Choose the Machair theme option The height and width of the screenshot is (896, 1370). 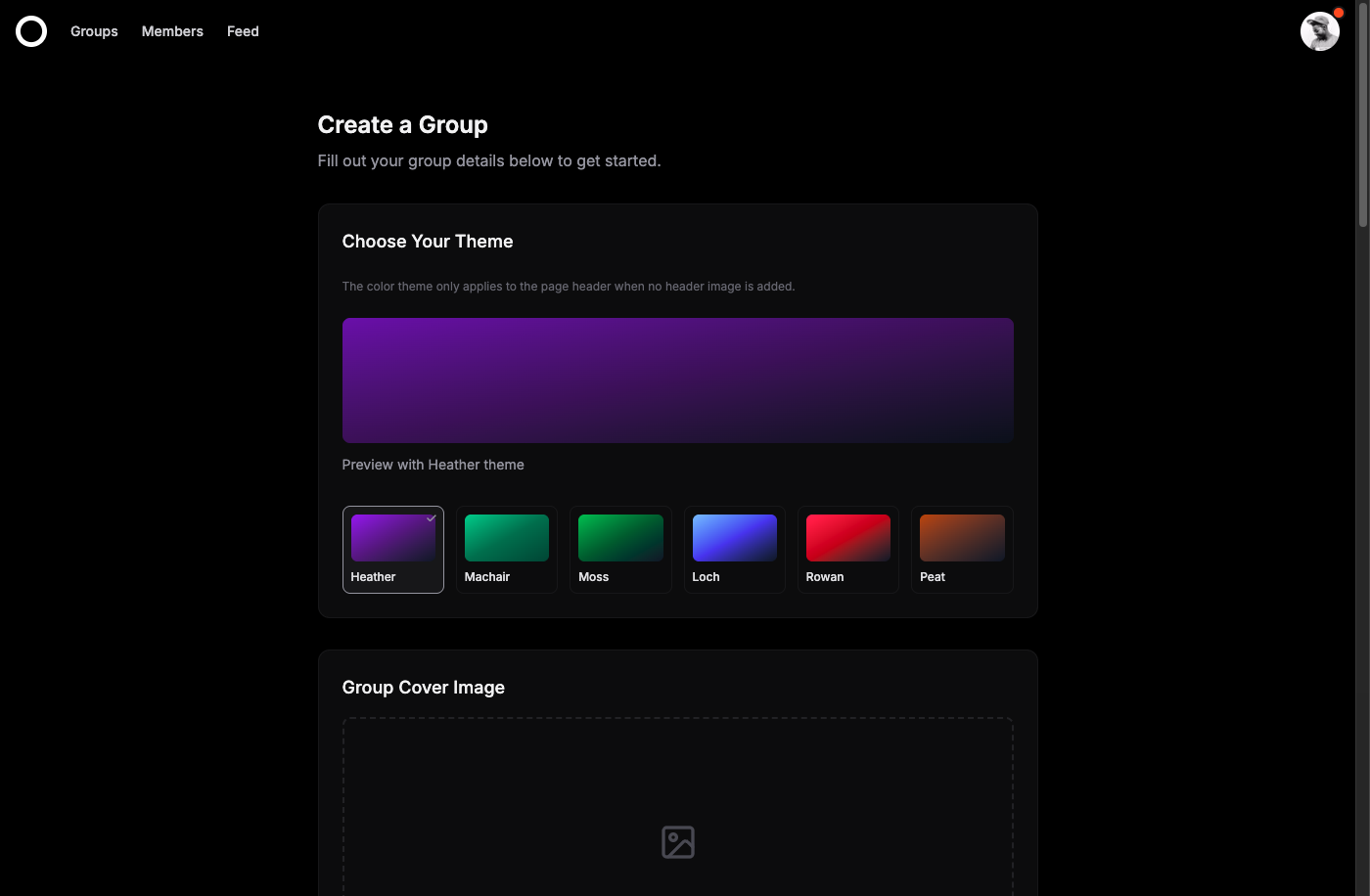[506, 550]
